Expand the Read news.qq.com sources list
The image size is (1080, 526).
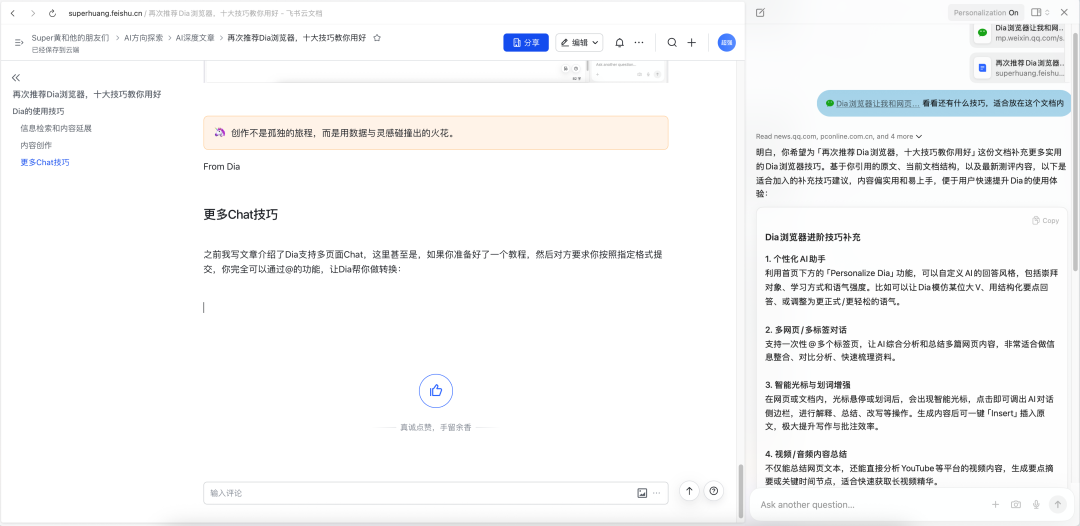point(839,136)
